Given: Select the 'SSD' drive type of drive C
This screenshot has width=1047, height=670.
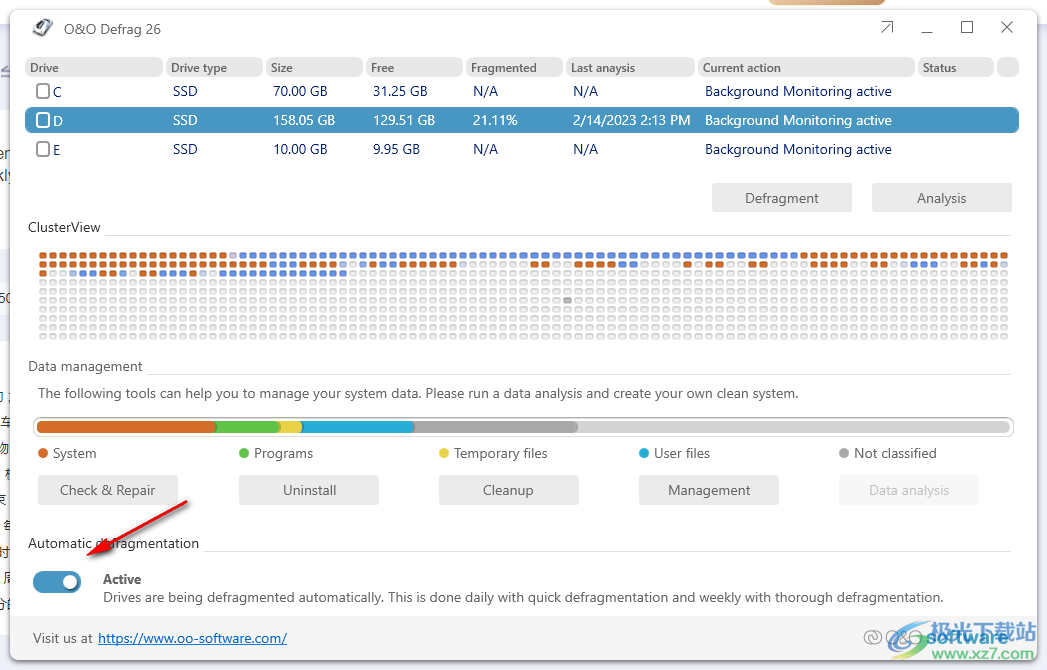Looking at the screenshot, I should [x=185, y=91].
